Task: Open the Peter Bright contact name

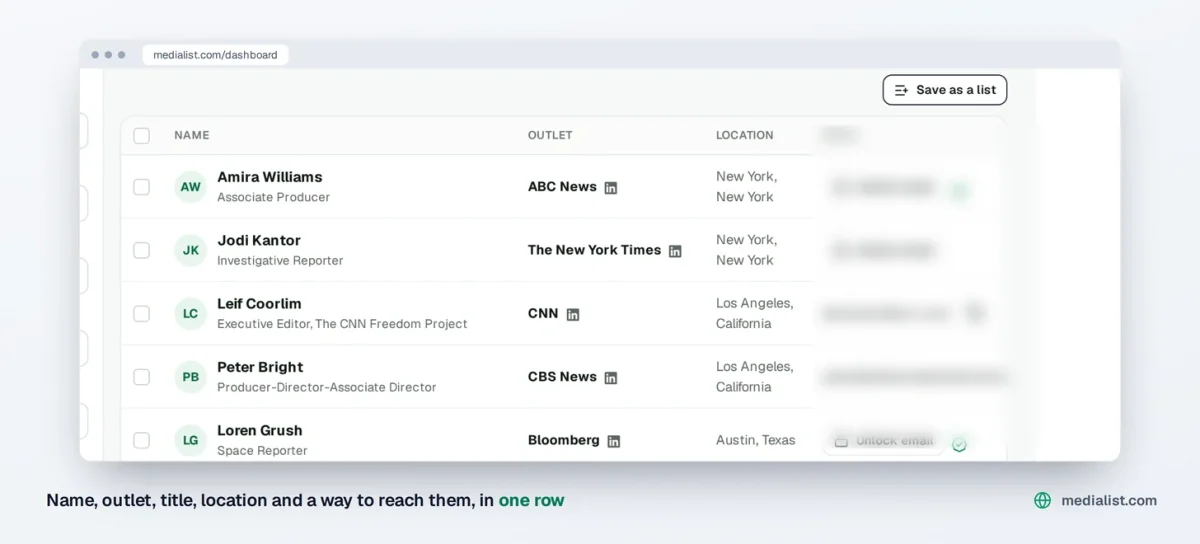Action: click(x=260, y=367)
